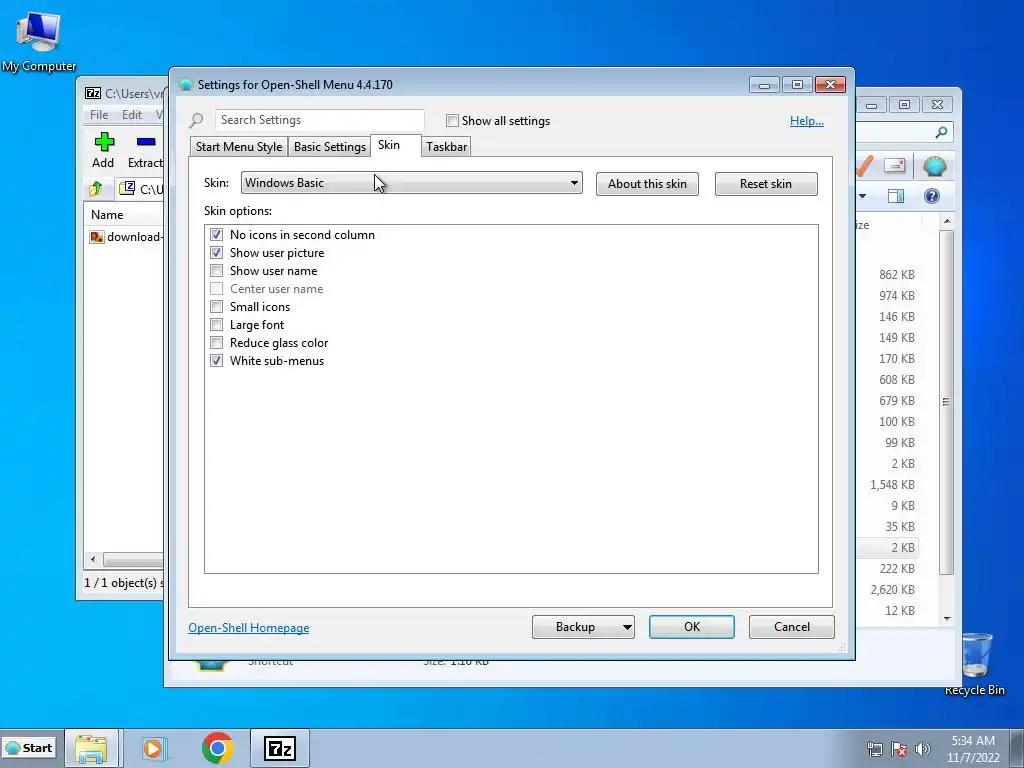Open My Computer desktop icon
This screenshot has width=1024, height=768.
[39, 40]
